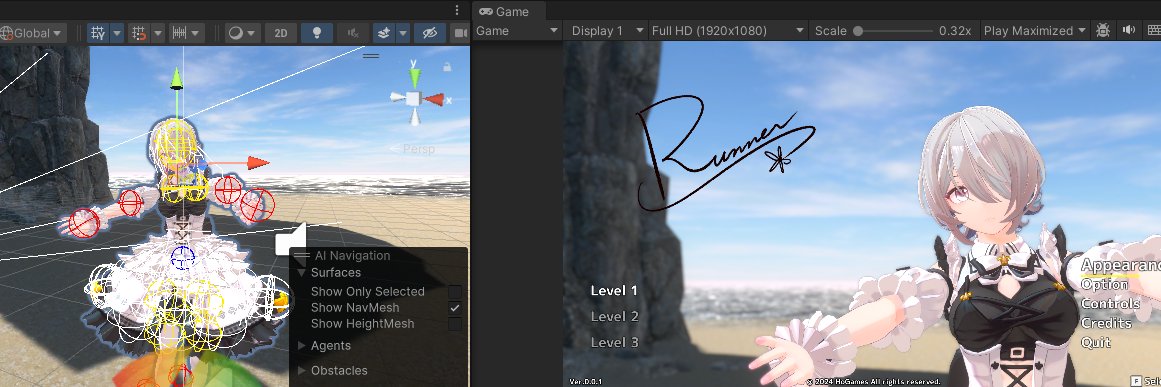
Task: Select Level 2 in game menu
Action: [614, 317]
